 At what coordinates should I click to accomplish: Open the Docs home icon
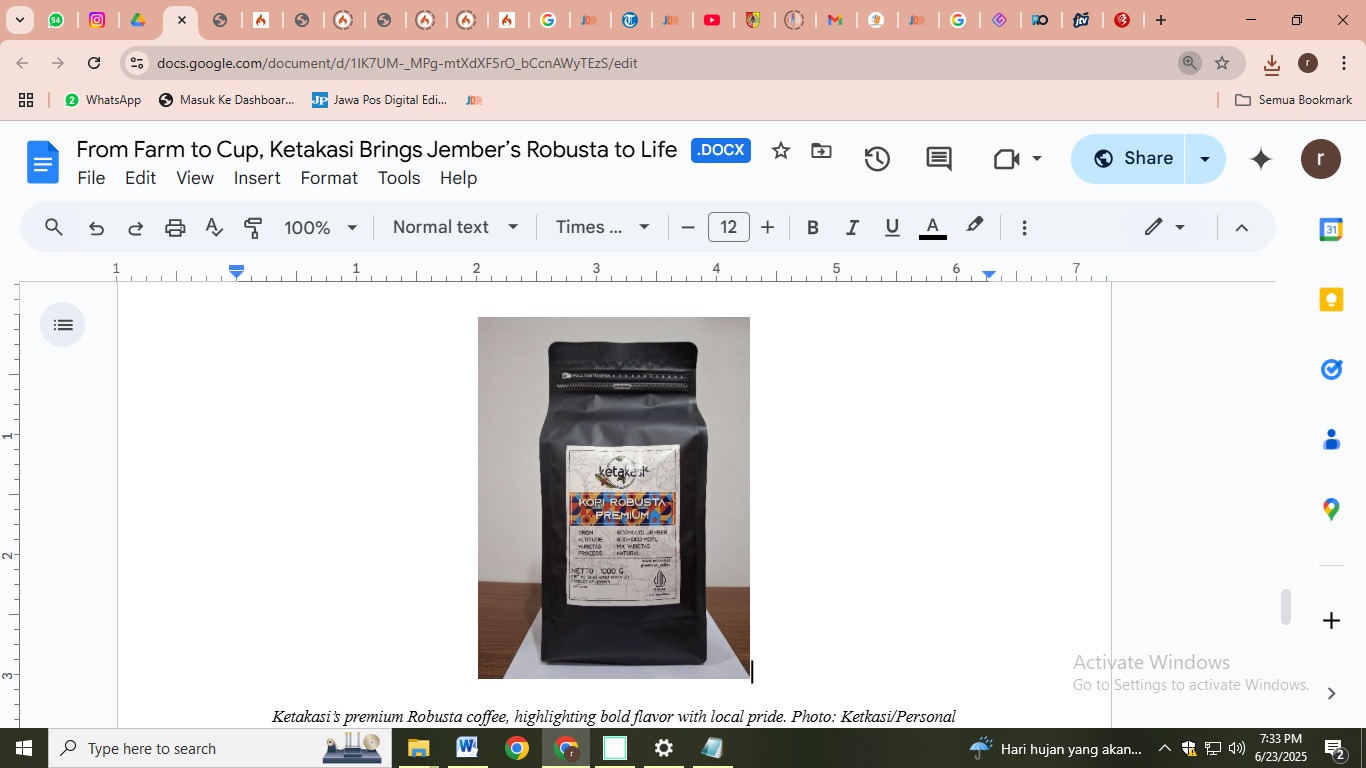[43, 162]
